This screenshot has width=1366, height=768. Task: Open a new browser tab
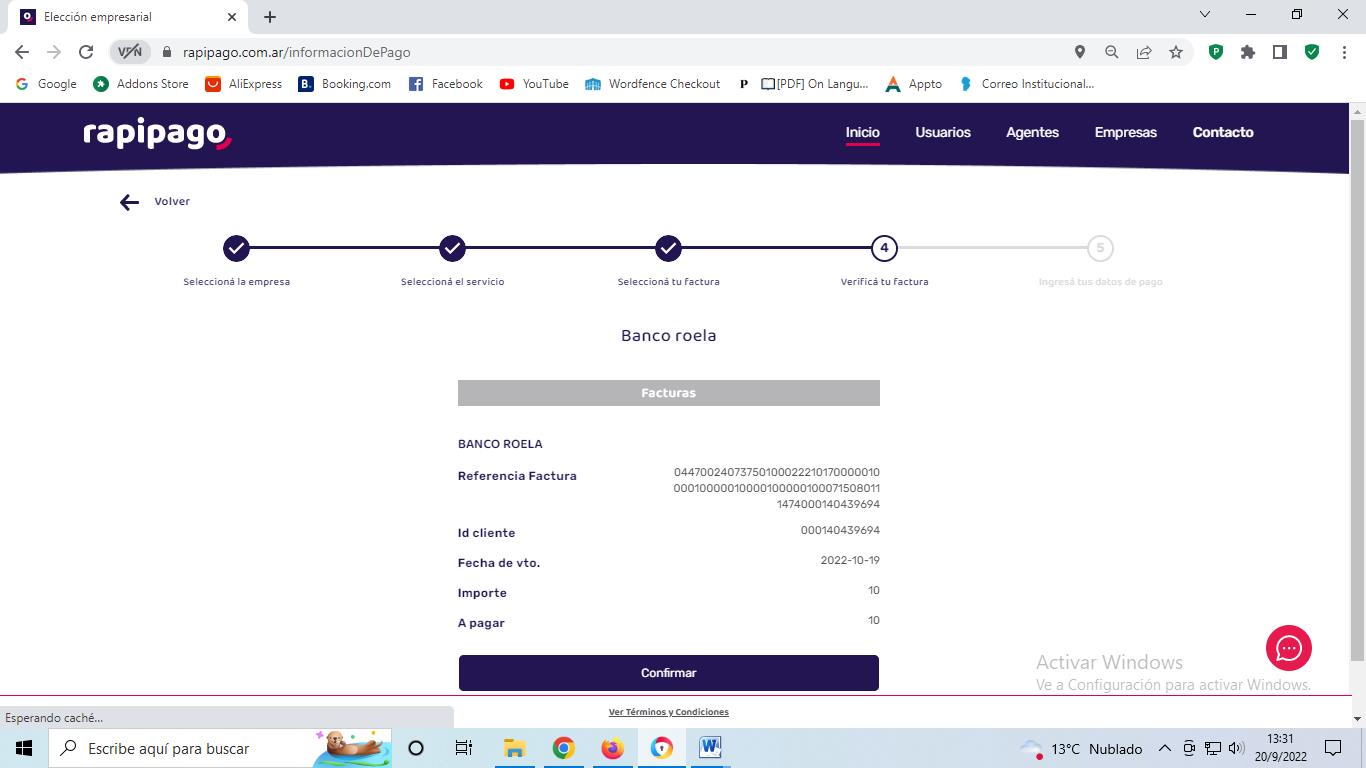270,16
